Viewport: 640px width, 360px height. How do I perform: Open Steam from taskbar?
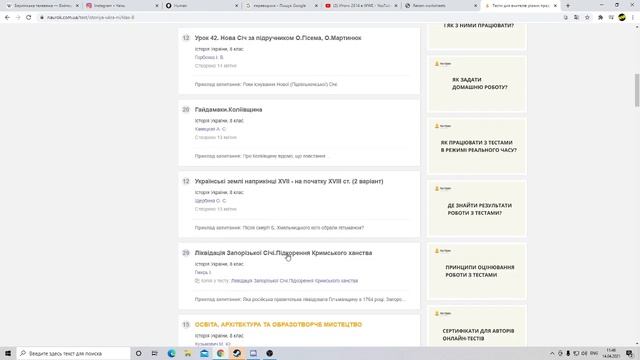(x=237, y=353)
